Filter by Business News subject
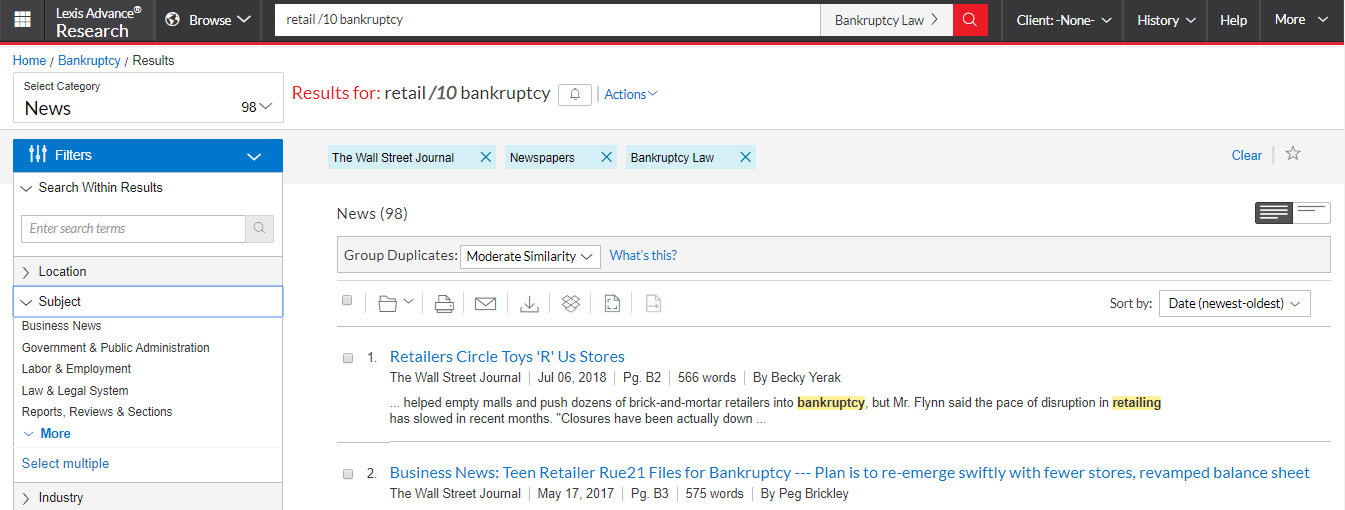The image size is (1345, 510). pos(61,326)
